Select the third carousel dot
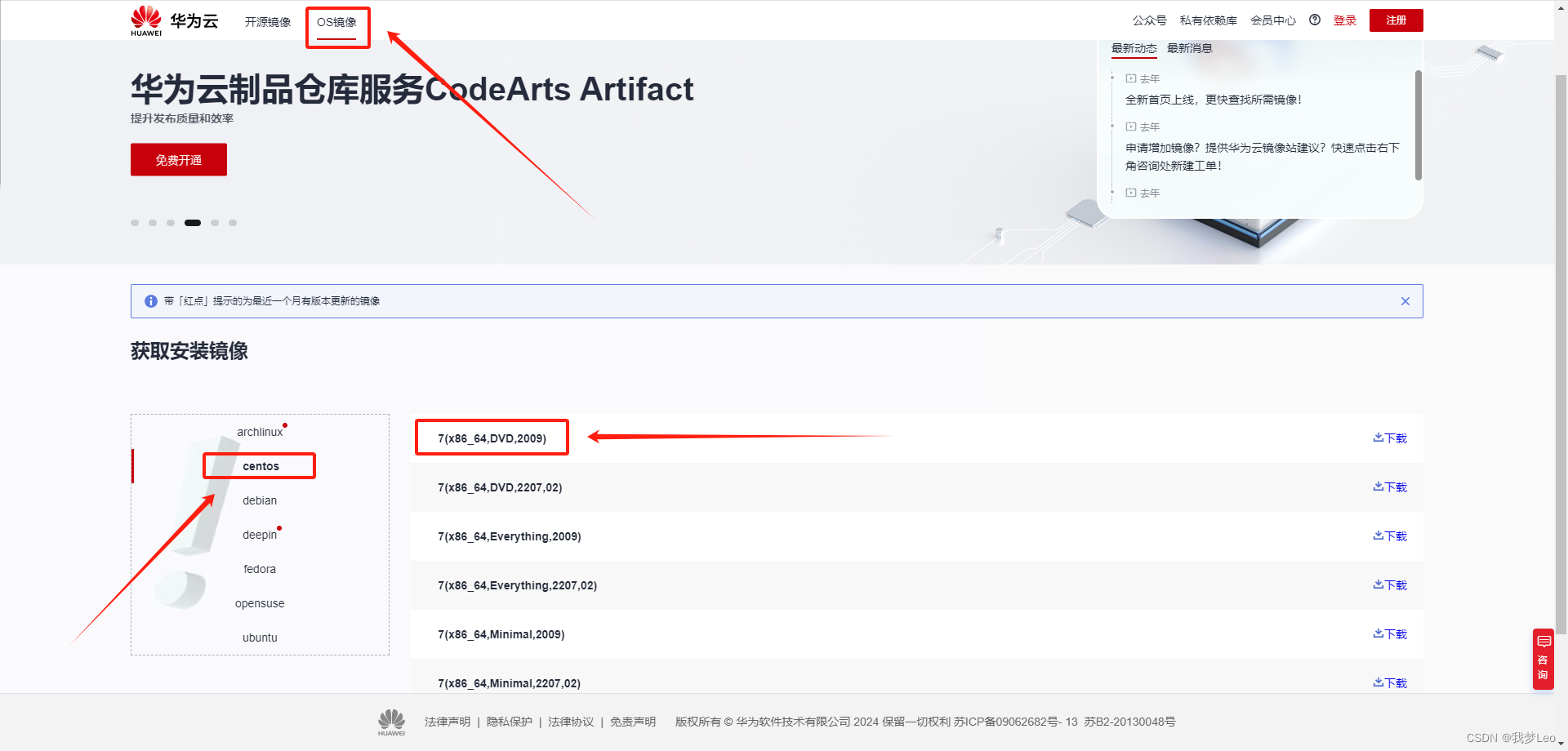 (171, 223)
